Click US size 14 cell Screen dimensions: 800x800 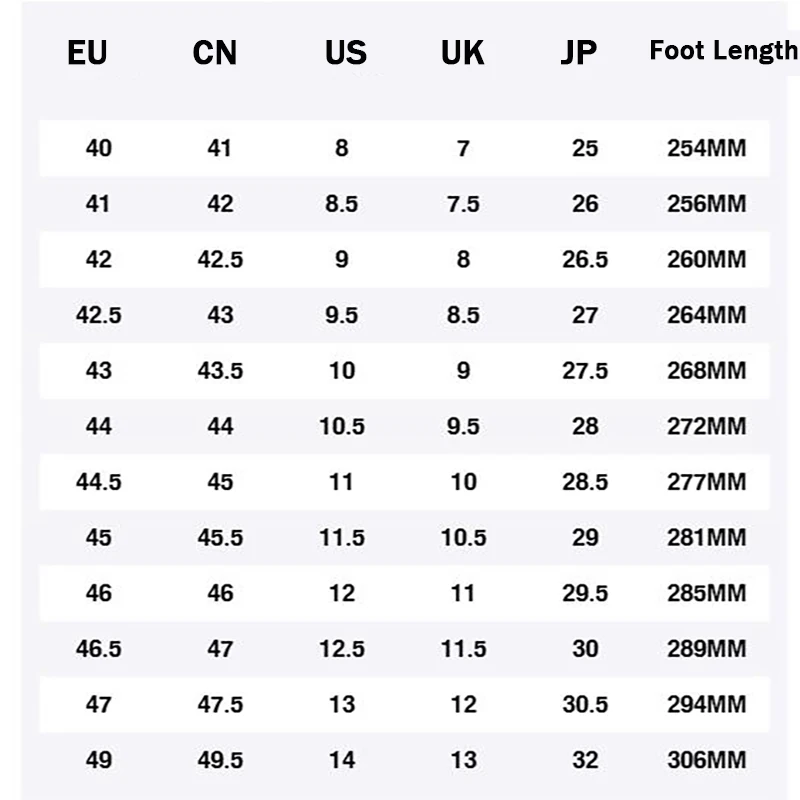[342, 760]
